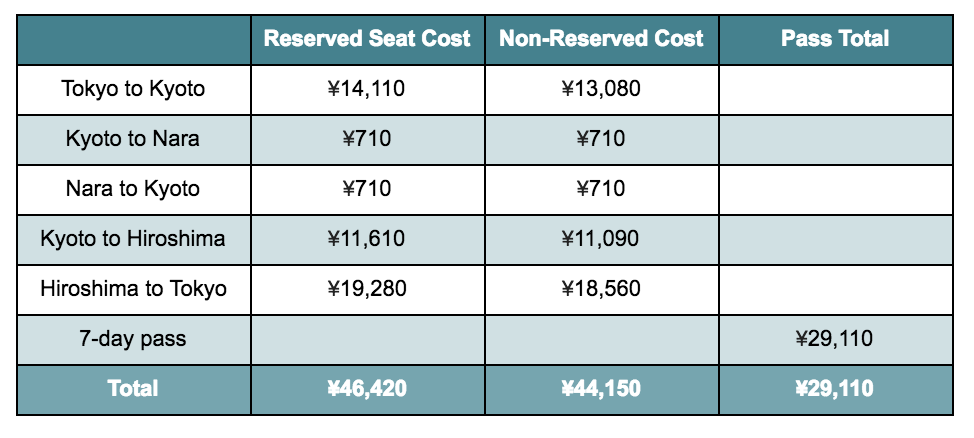This screenshot has width=974, height=438.
Task: Select the Reserved Seat Cost header cell
Action: pyautogui.click(x=368, y=40)
